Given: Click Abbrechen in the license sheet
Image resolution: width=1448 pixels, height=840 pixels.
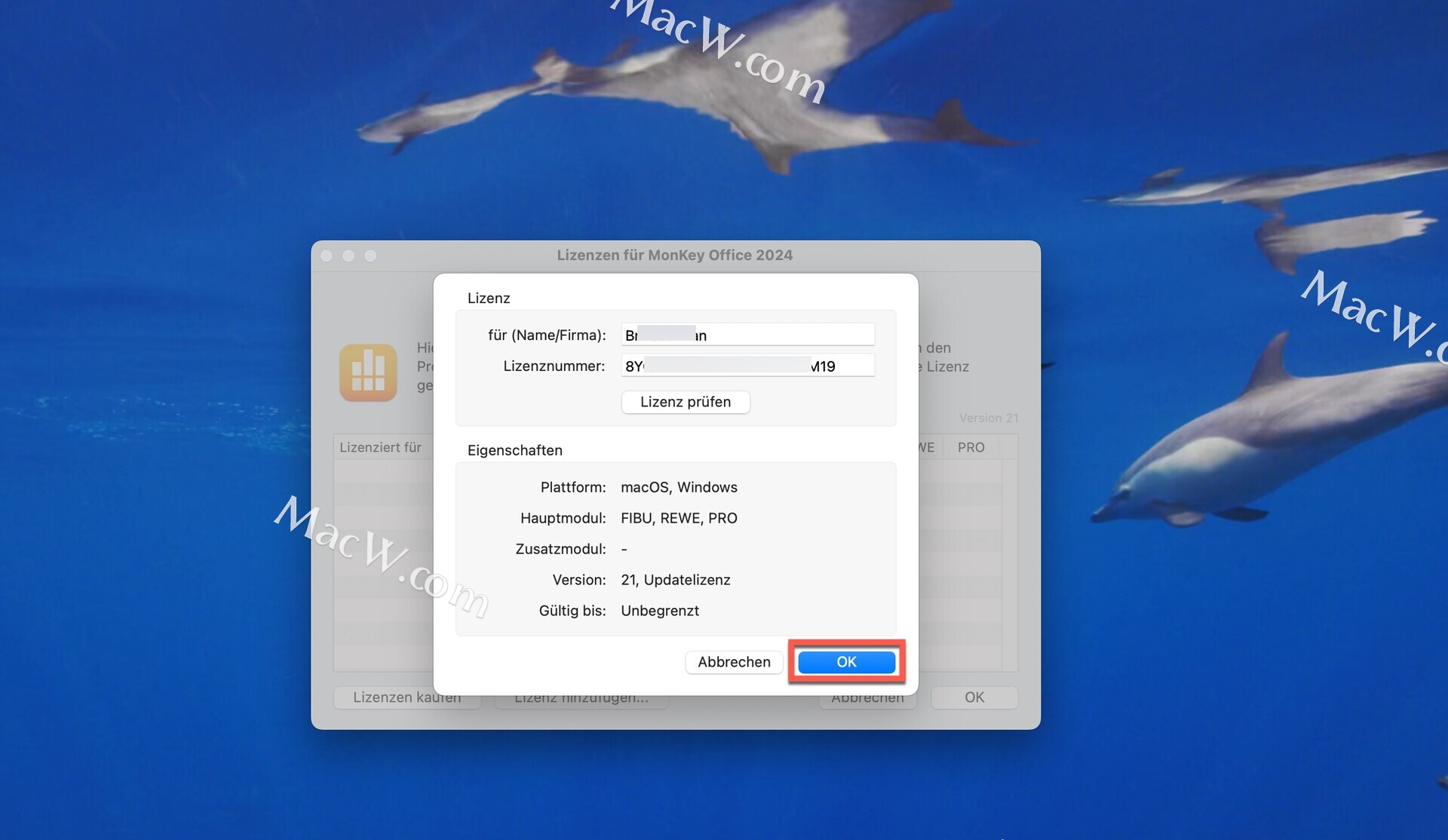Looking at the screenshot, I should point(734,662).
